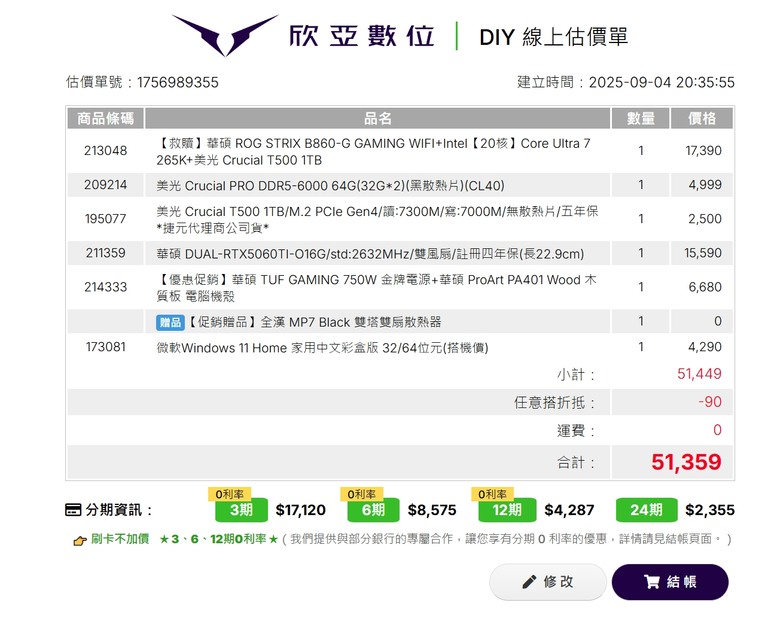
Task: Click the price 2,500
Action: 705,219
